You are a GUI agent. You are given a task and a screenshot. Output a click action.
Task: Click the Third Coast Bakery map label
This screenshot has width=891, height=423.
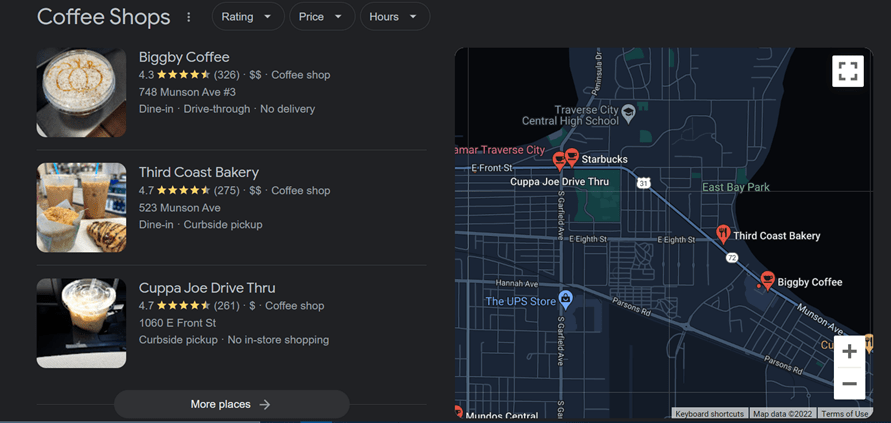(777, 236)
